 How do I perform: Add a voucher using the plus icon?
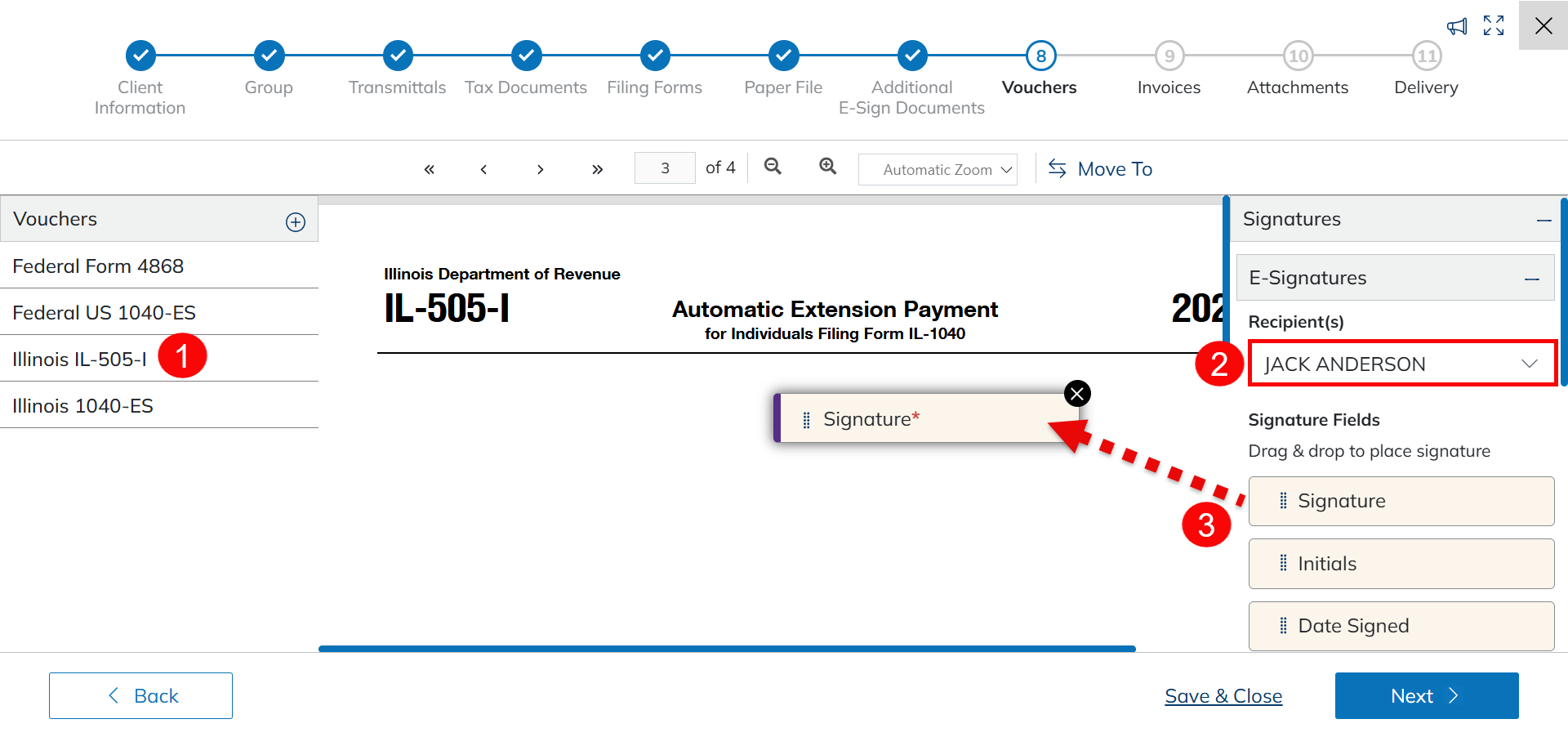(296, 222)
